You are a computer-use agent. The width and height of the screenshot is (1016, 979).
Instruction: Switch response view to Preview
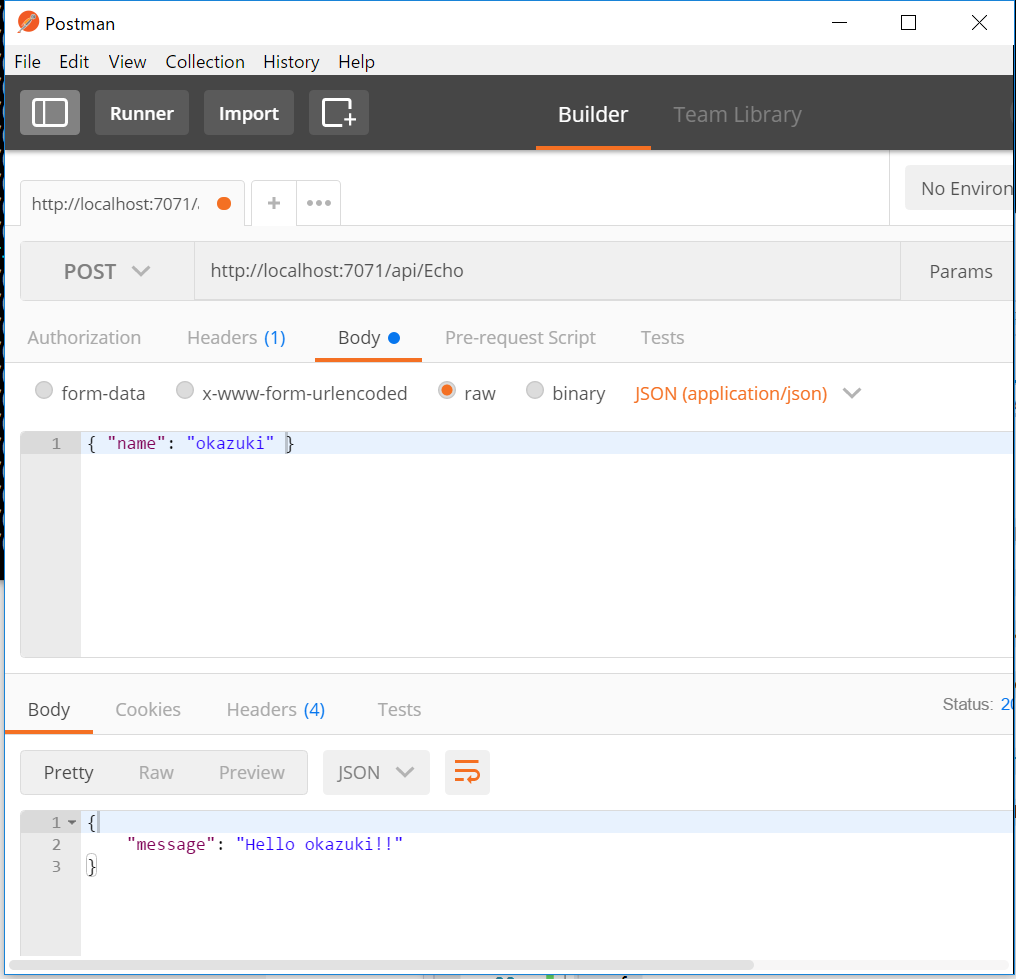[x=251, y=772]
